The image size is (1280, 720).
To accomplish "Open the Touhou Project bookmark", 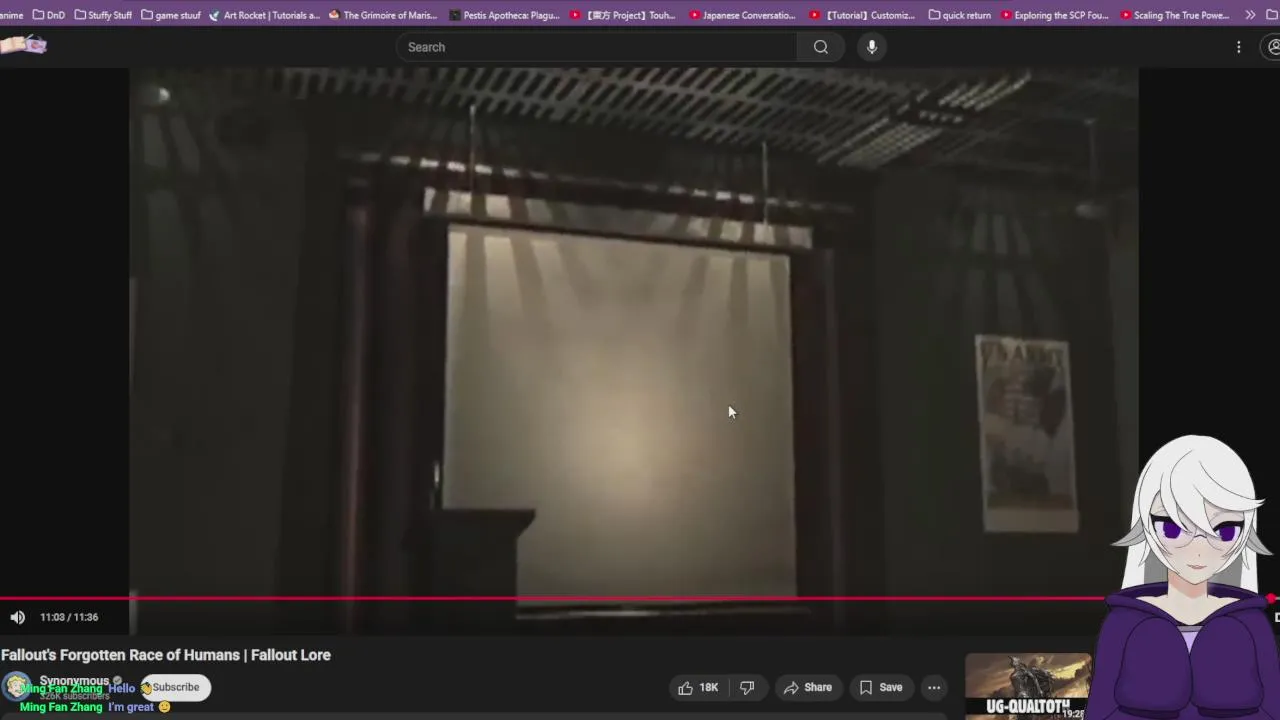I will [623, 15].
